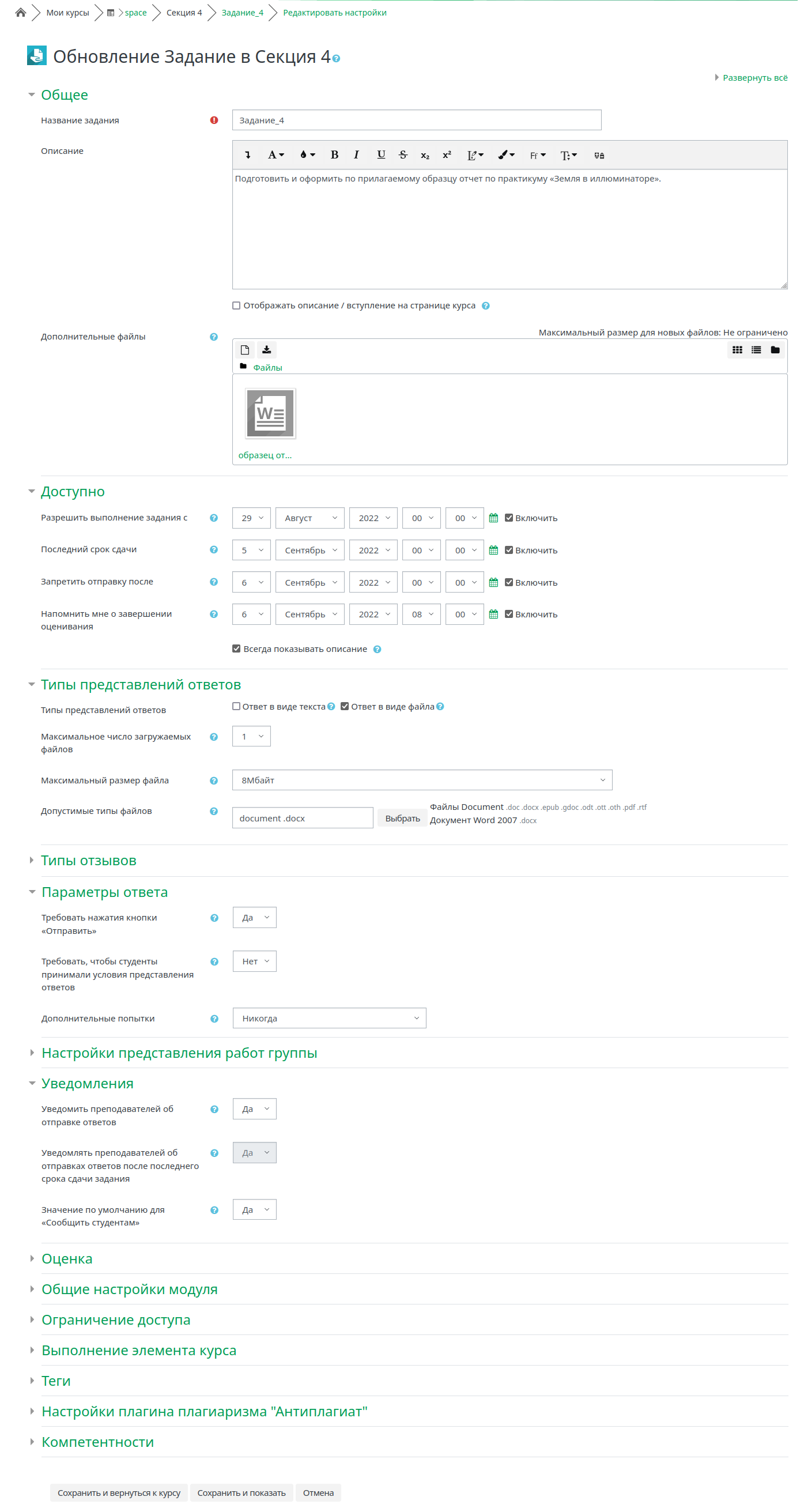Viewport: 800px width, 1512px height.
Task: Toggle Включить for Запретить отправку после
Action: coord(509,582)
